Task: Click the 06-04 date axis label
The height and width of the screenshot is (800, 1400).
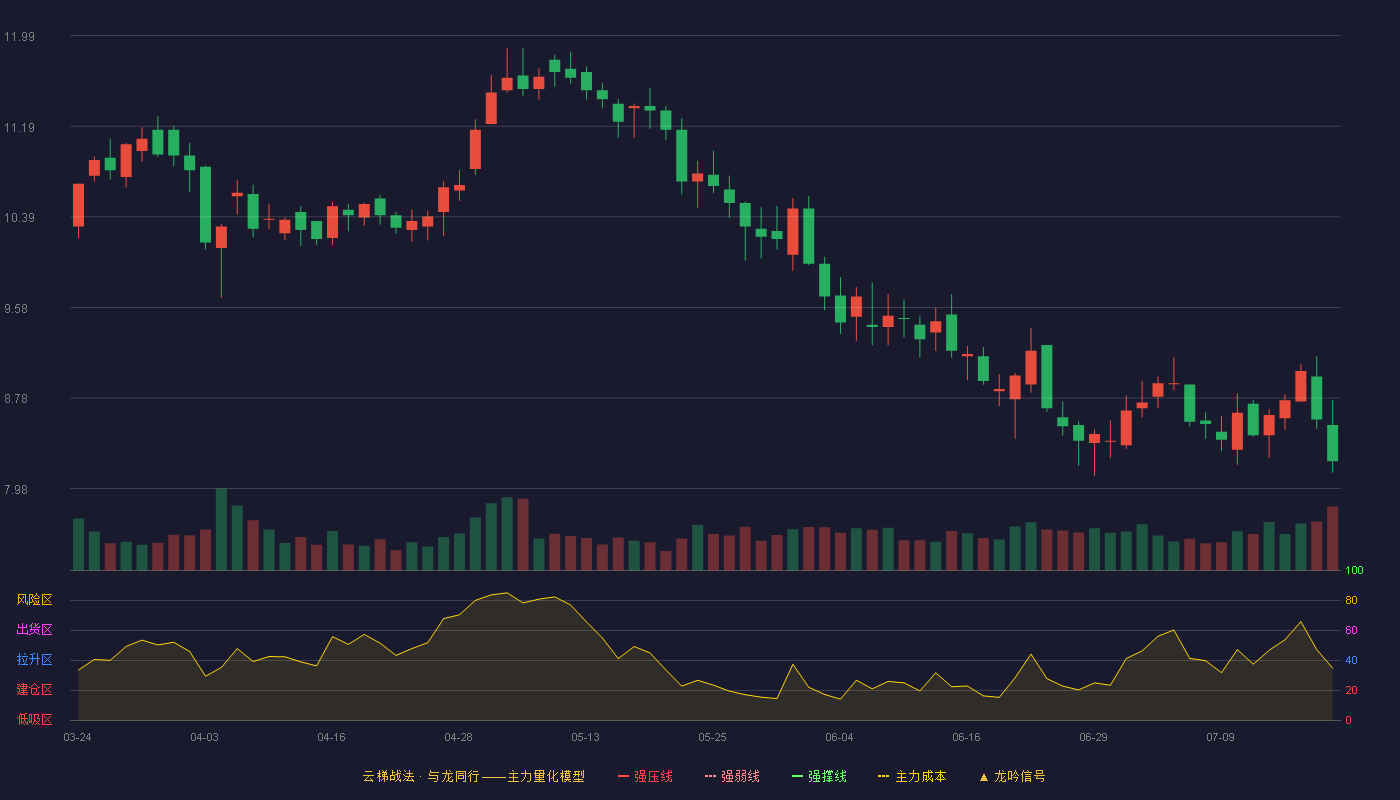Action: [839, 737]
